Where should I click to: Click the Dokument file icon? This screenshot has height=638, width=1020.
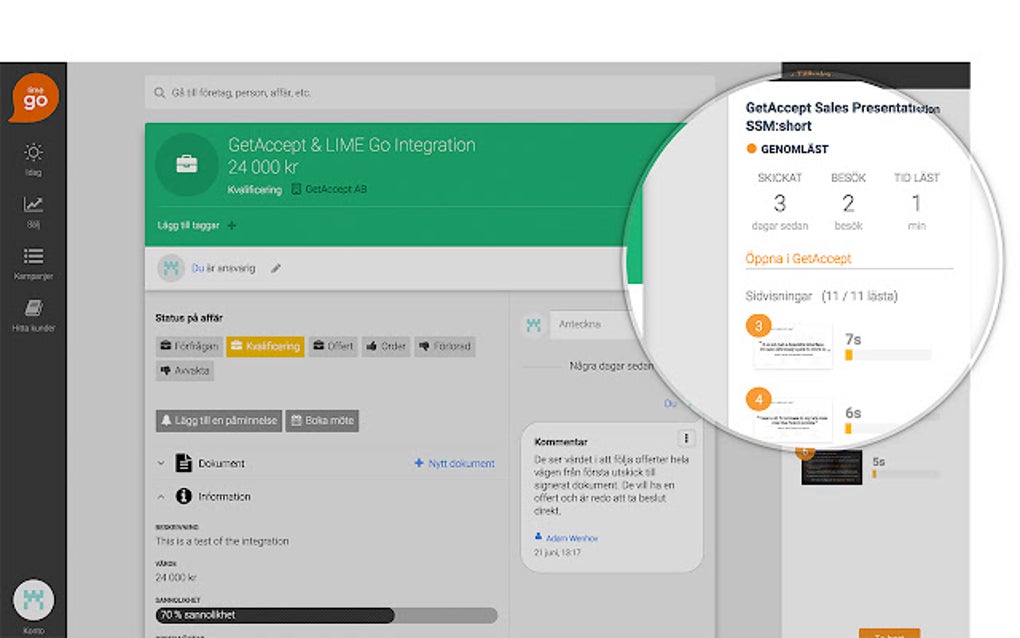[183, 463]
